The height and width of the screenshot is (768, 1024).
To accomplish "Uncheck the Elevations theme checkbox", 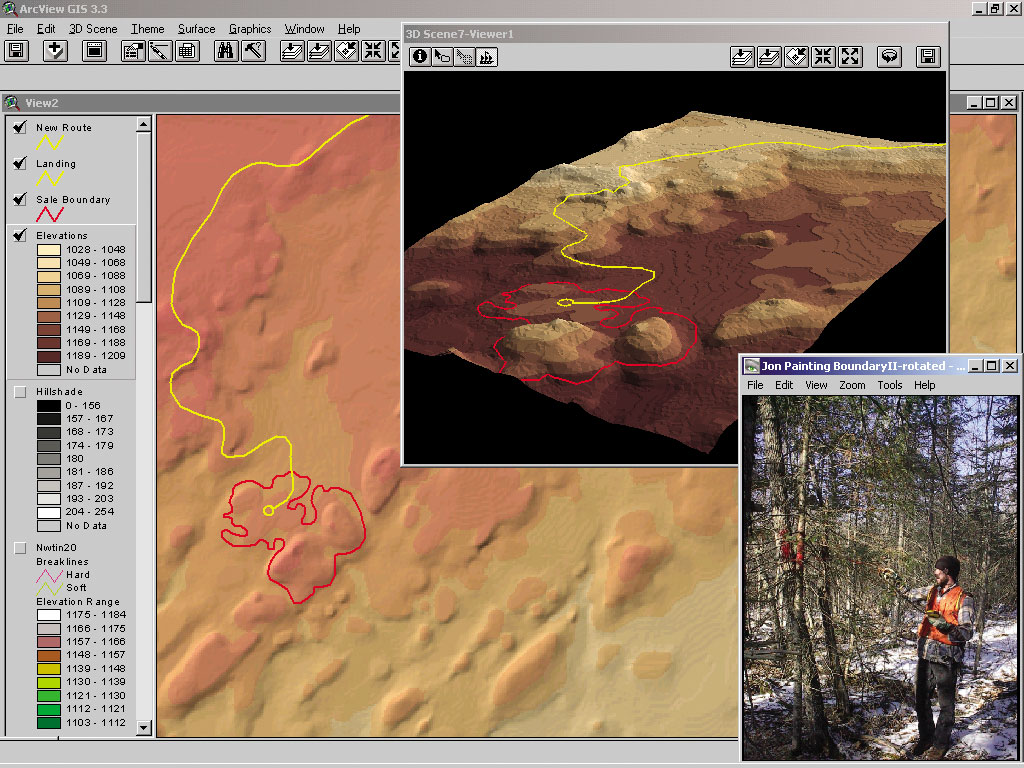I will tap(20, 235).
